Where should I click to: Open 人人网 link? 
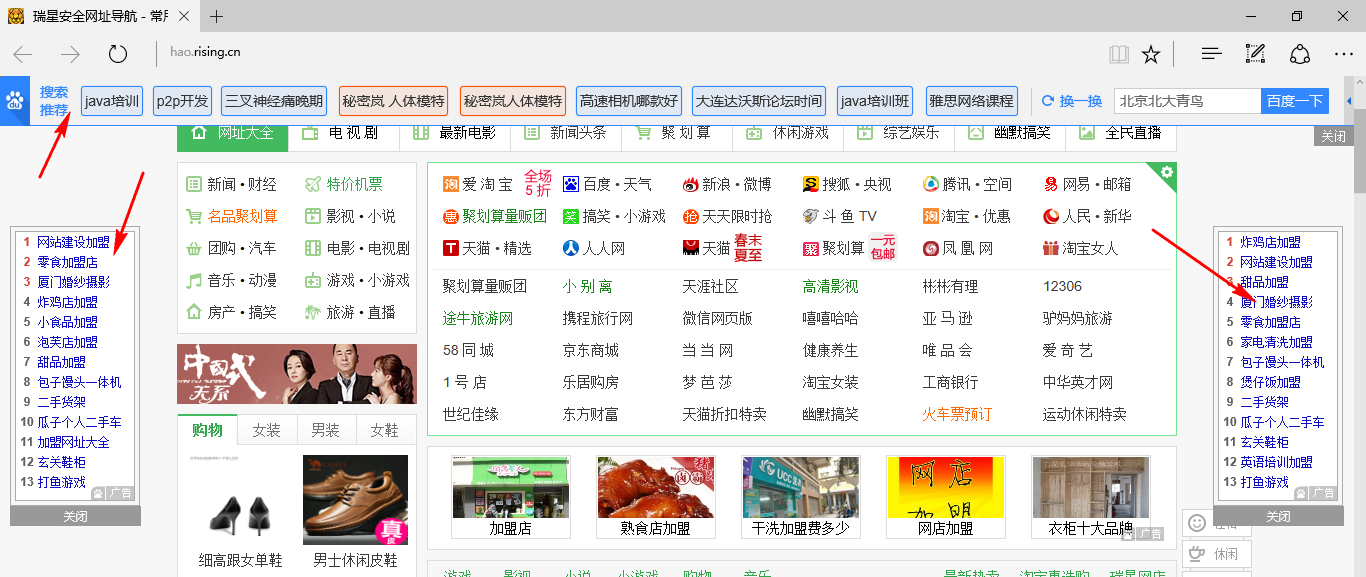click(x=594, y=248)
